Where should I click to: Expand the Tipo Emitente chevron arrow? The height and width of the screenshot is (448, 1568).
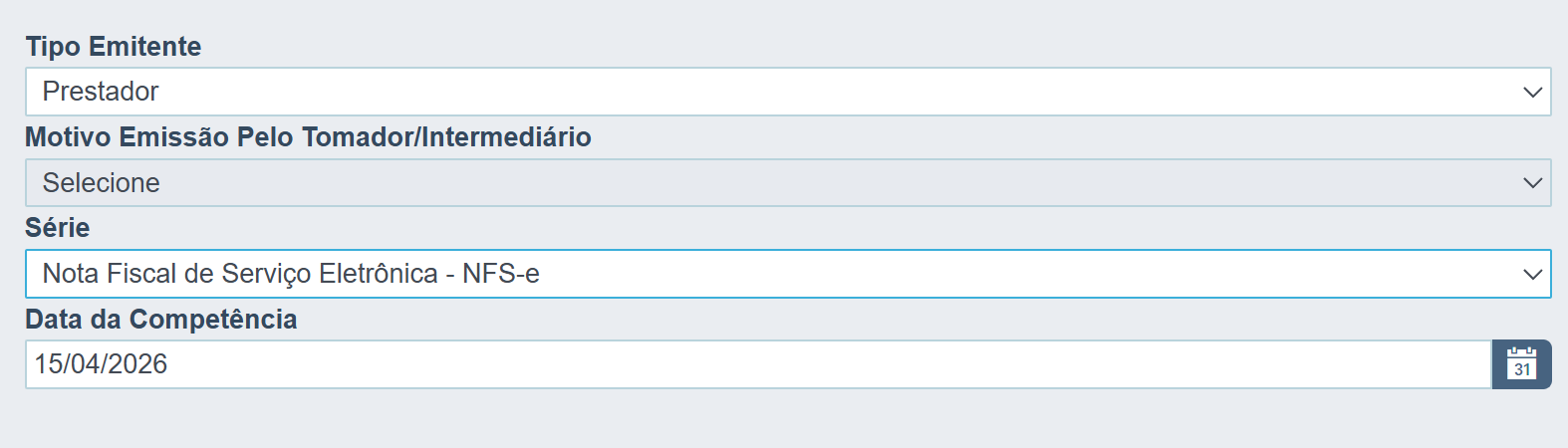pos(1532,93)
